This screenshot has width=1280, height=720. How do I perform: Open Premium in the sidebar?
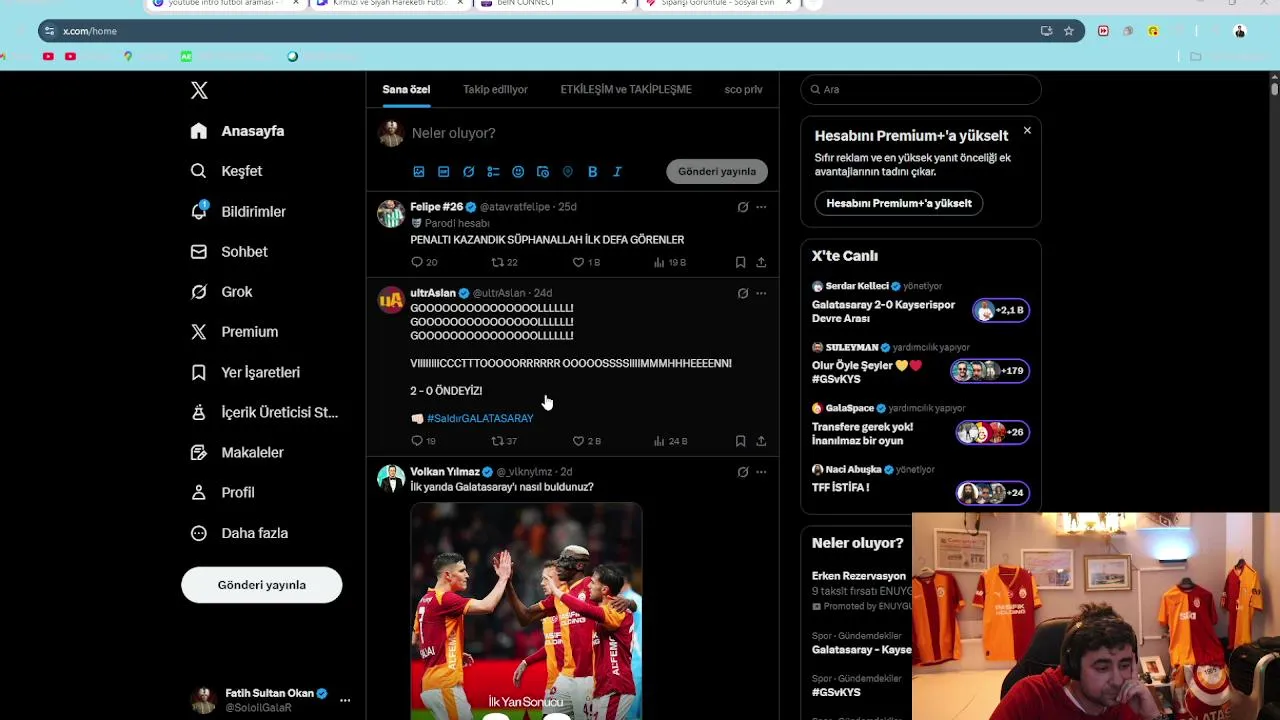pyautogui.click(x=235, y=332)
